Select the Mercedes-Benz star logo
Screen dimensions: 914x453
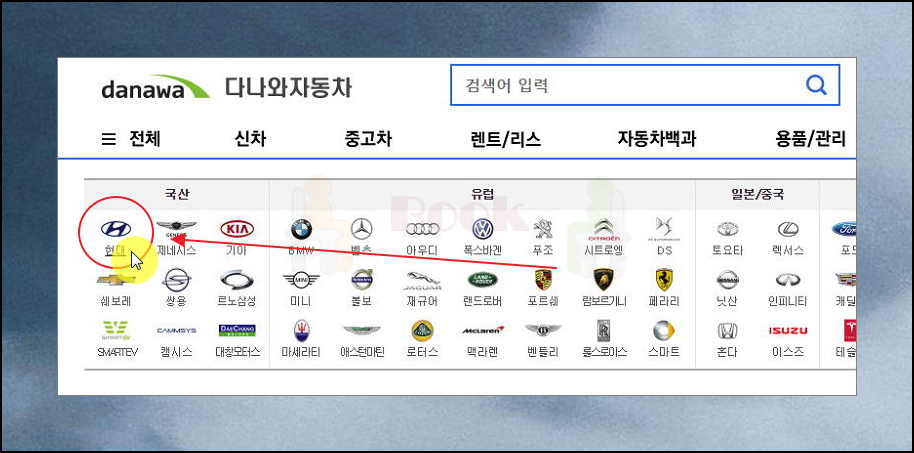pos(361,229)
